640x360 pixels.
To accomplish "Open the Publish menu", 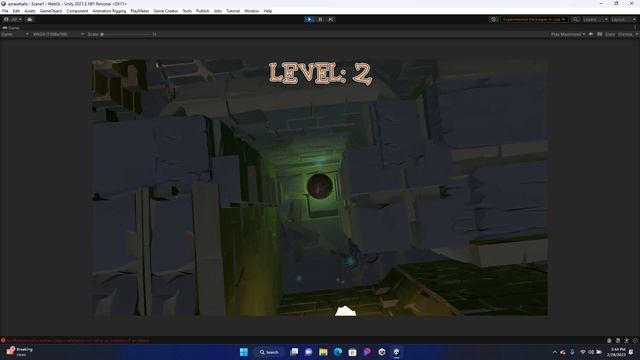I will 202,11.
